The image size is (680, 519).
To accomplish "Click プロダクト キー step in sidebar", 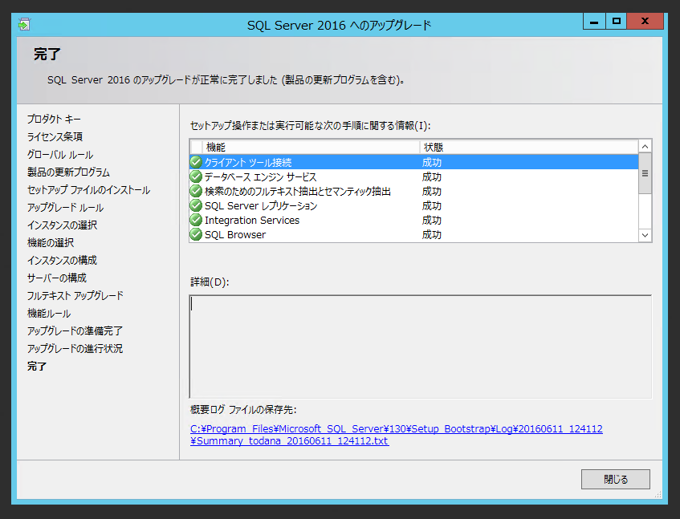I will tap(54, 119).
